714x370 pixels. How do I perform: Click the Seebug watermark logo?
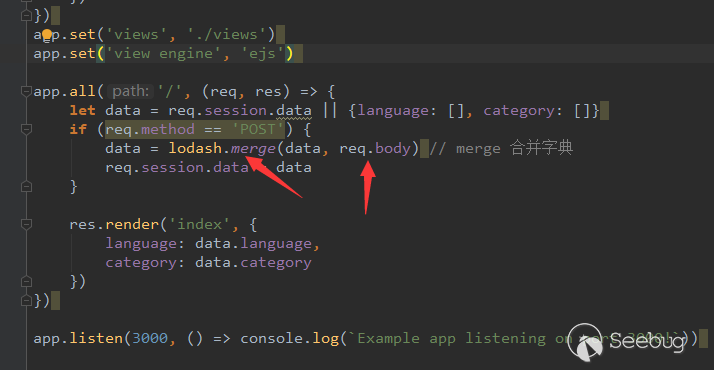pos(626,342)
